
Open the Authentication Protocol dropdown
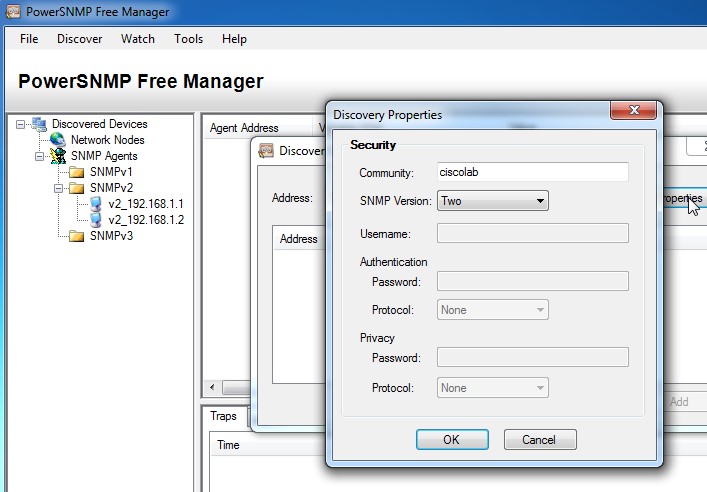tap(493, 310)
